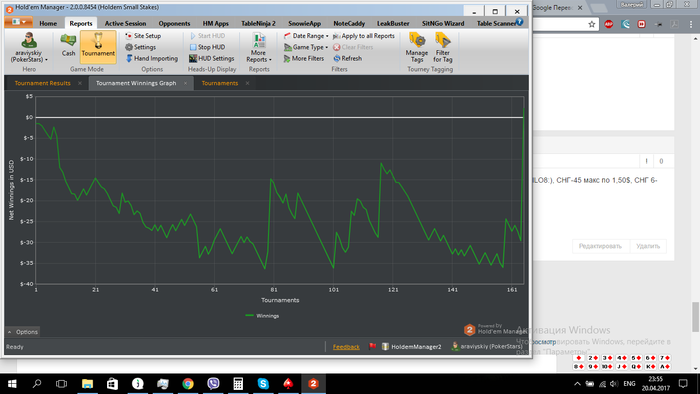Show hidden system tray icons
The height and width of the screenshot is (394, 700).
coord(577,384)
